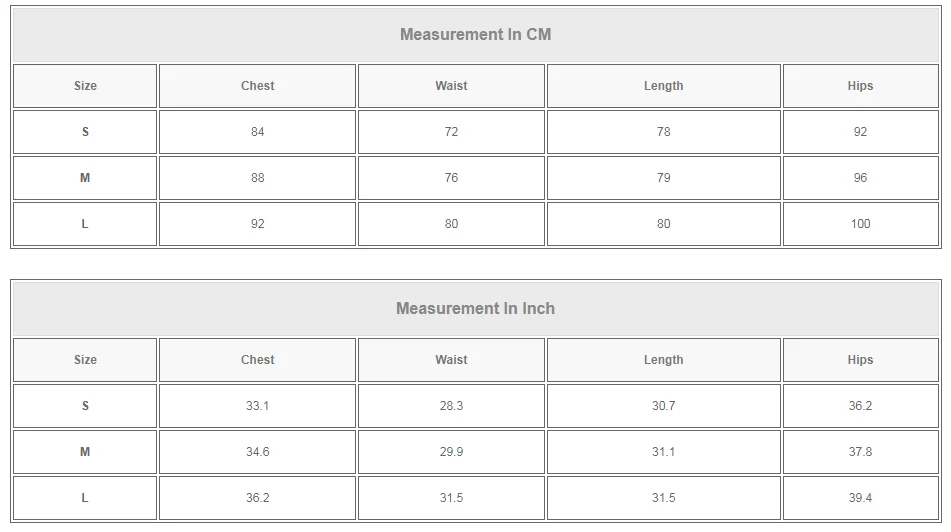Select the hips value 39.4 for size L

point(860,498)
